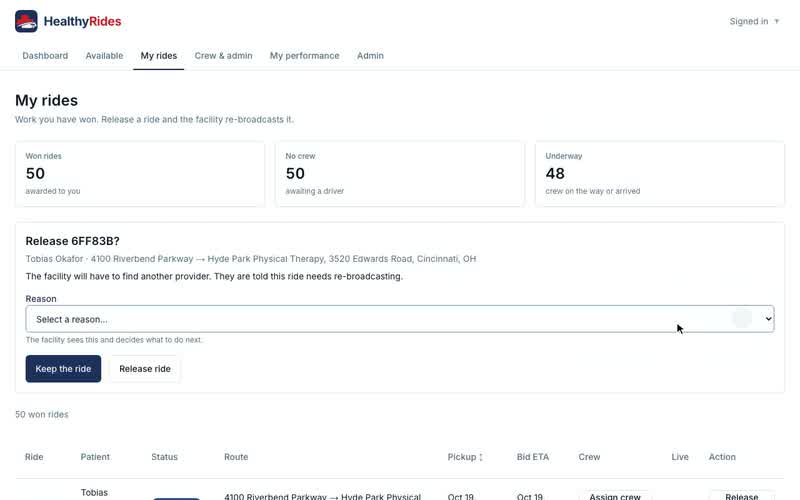Click the Bid ETA column header

tap(533, 457)
